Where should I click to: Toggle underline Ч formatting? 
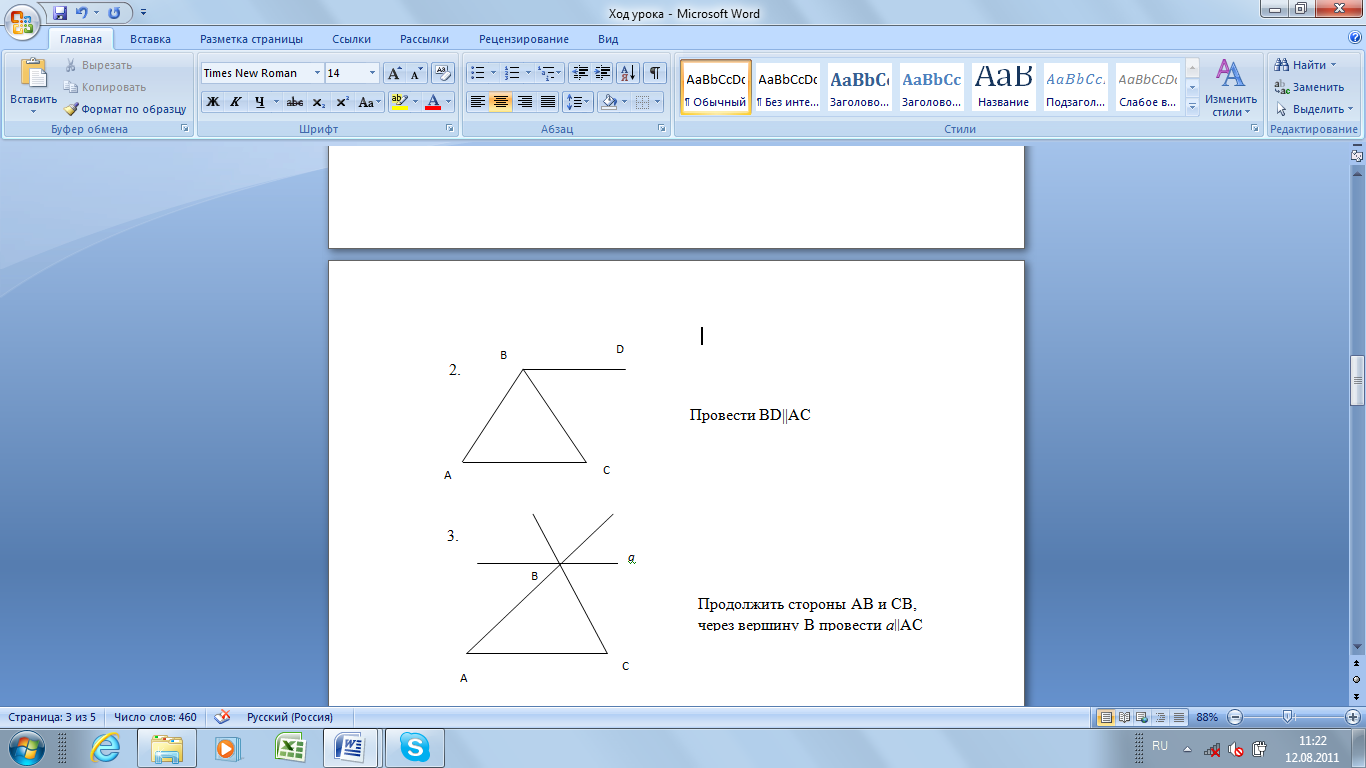[260, 102]
